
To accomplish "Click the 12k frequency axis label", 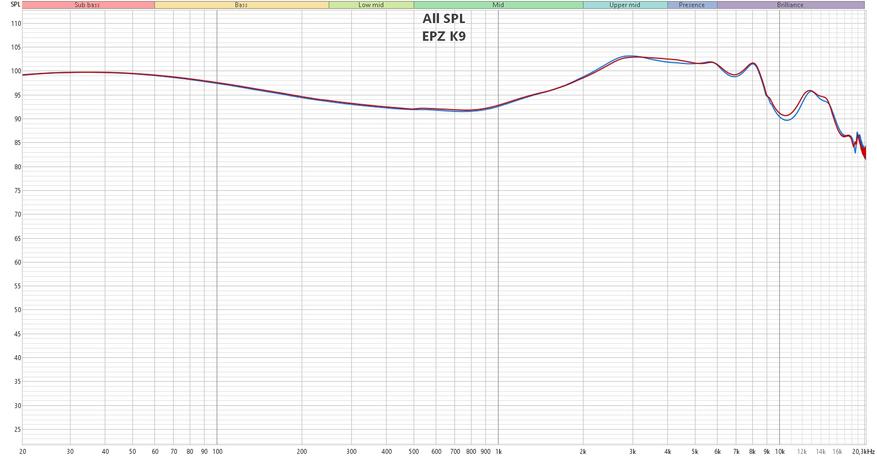I will pos(802,451).
